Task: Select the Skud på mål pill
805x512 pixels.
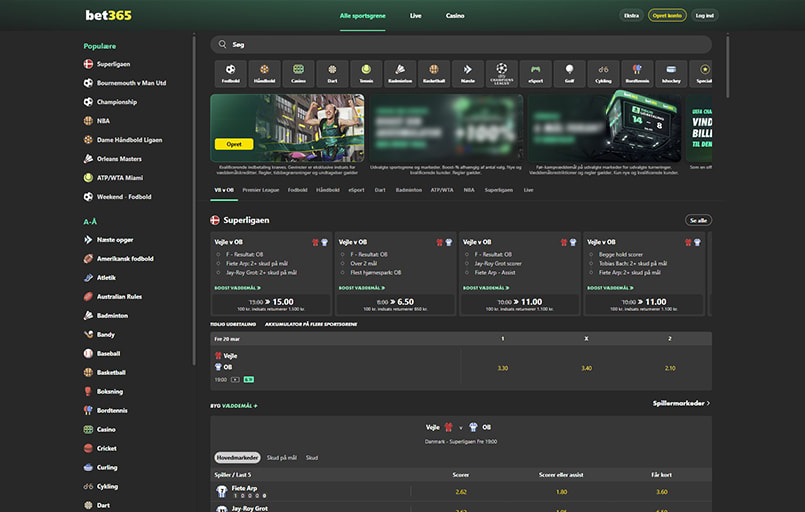Action: click(x=281, y=458)
